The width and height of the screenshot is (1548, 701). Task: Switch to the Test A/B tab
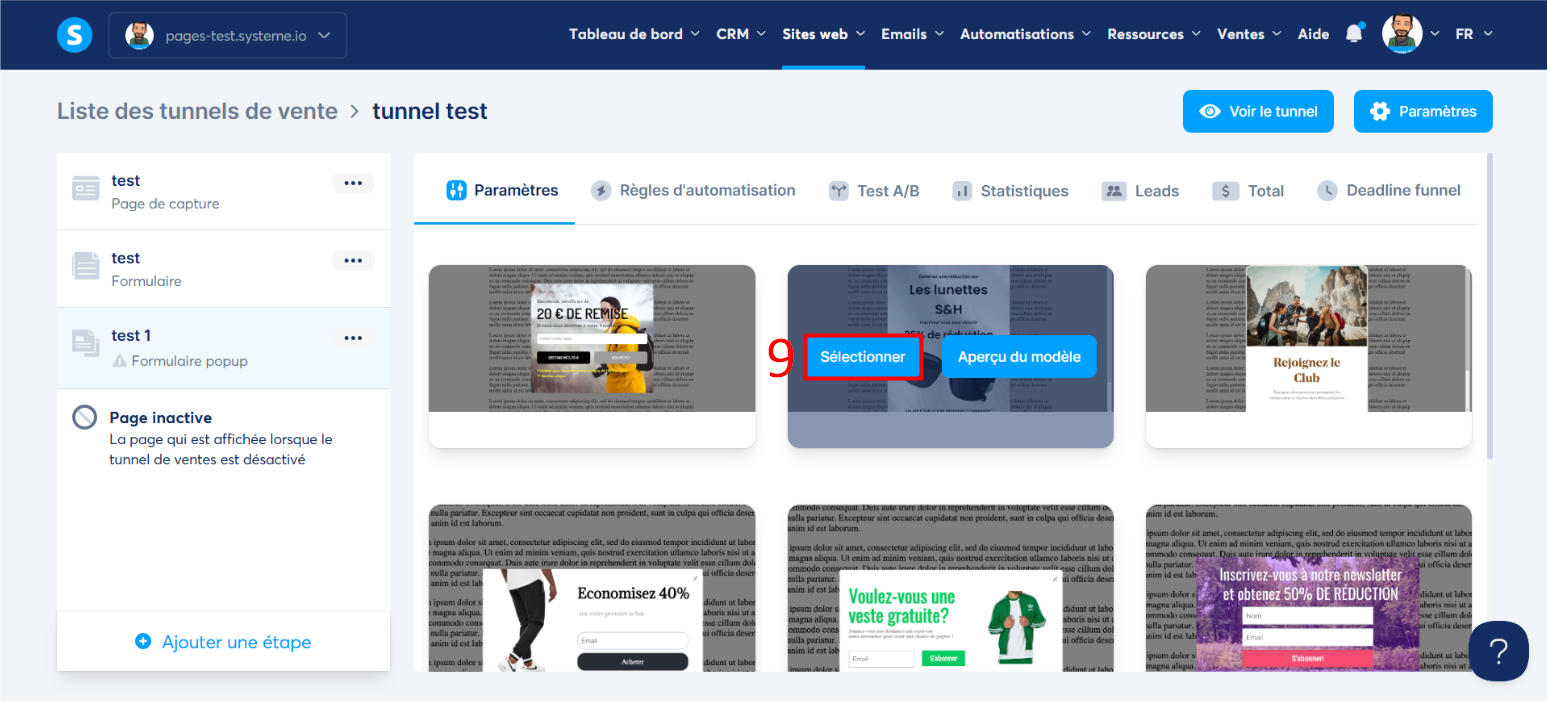(x=875, y=191)
